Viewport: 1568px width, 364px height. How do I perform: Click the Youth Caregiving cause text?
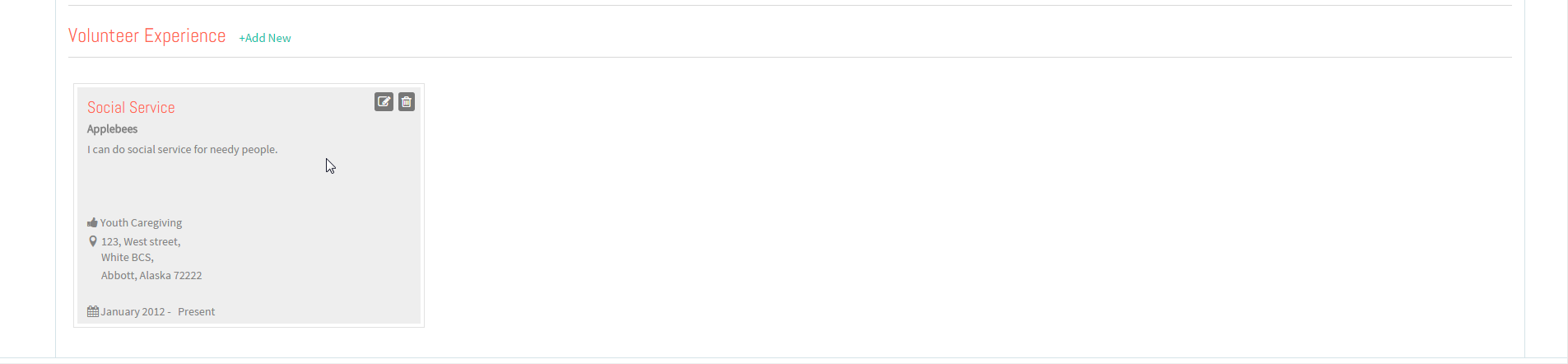click(x=141, y=223)
